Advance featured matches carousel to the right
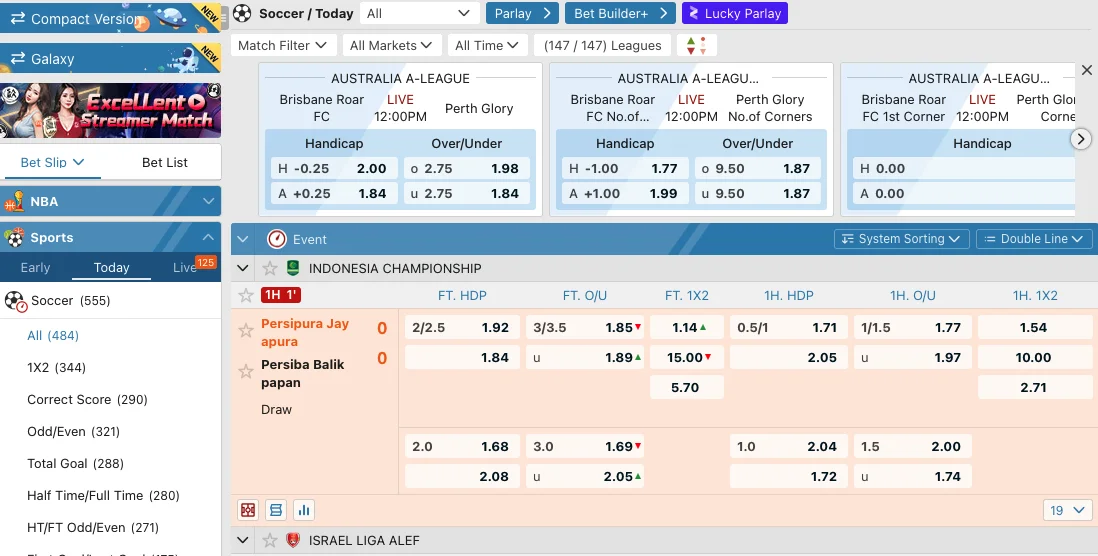Image resolution: width=1098 pixels, height=556 pixels. coord(1080,139)
